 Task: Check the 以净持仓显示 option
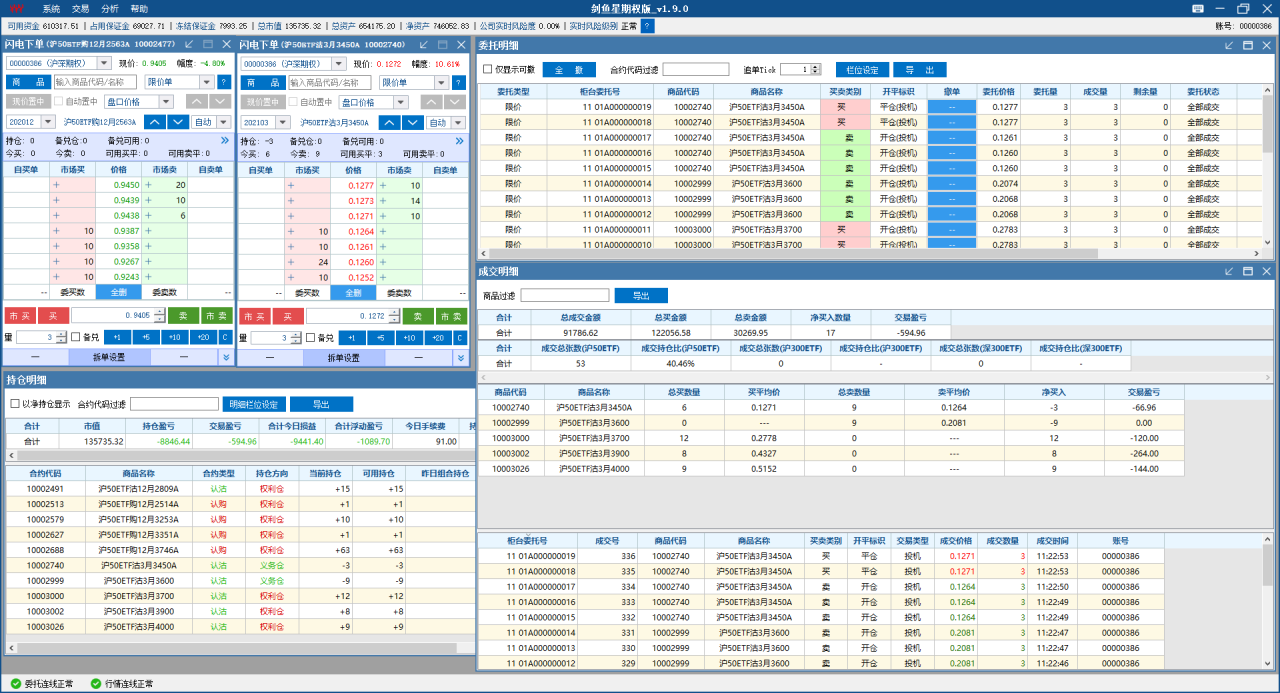(x=15, y=404)
